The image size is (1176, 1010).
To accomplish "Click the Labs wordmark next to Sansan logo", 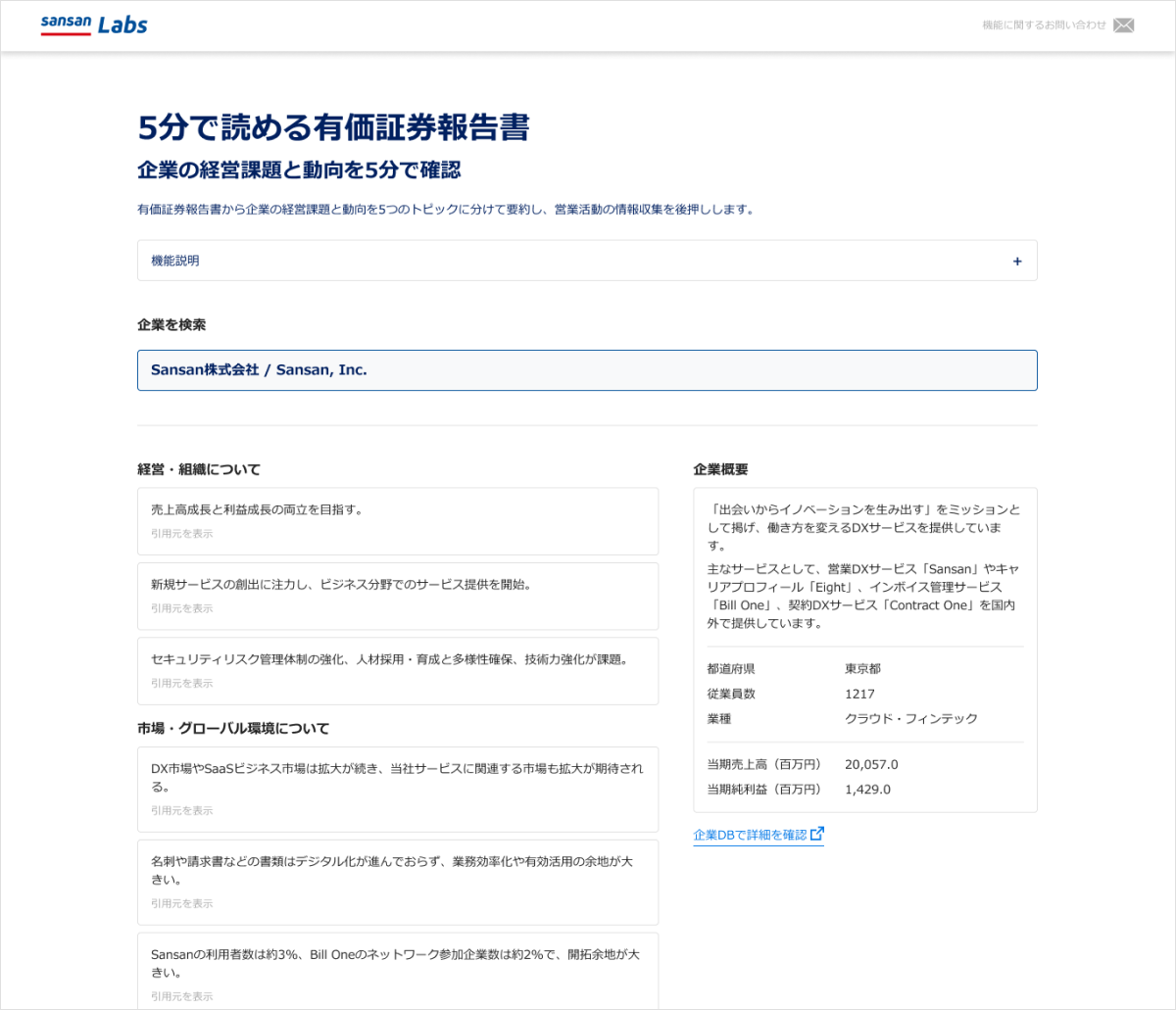I will tap(124, 24).
